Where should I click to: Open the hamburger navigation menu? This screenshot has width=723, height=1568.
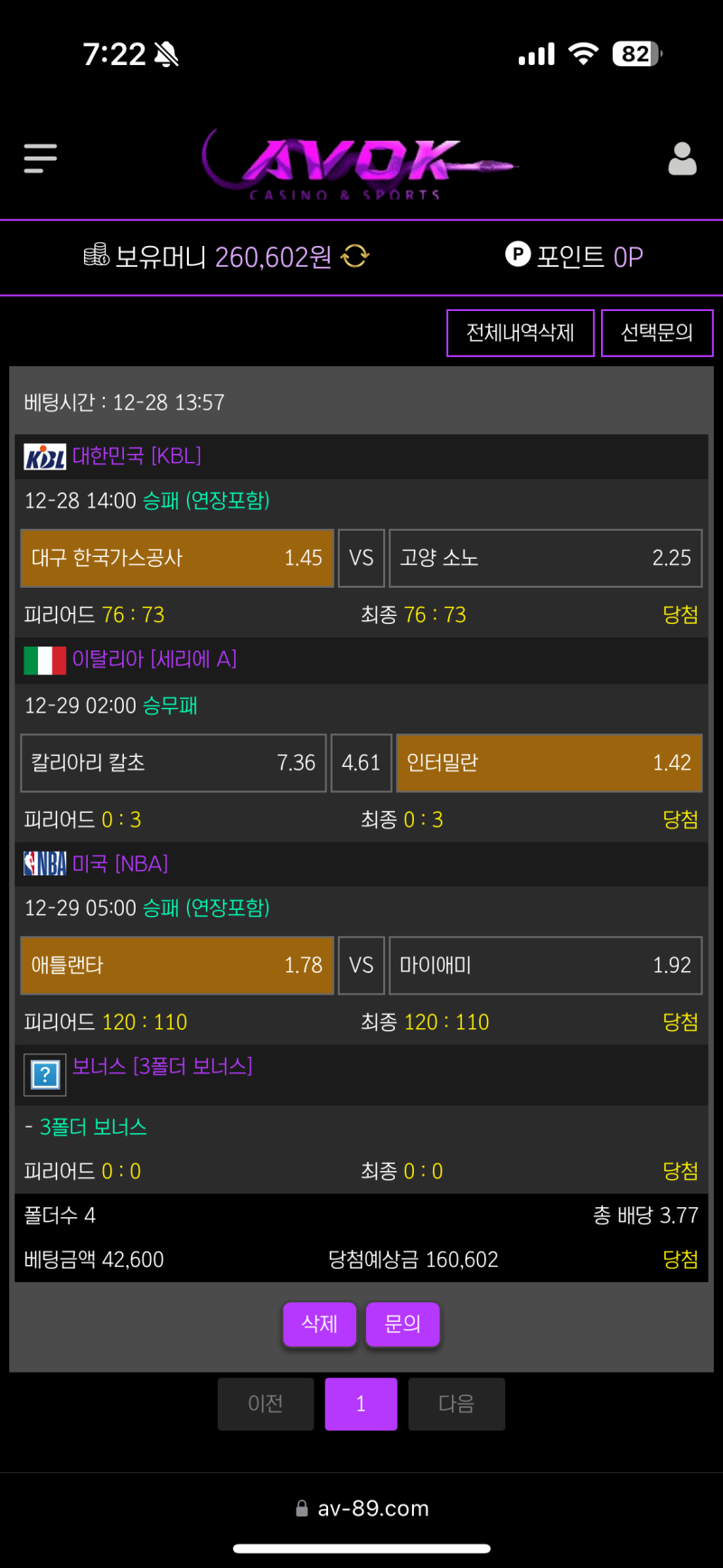[x=41, y=158]
